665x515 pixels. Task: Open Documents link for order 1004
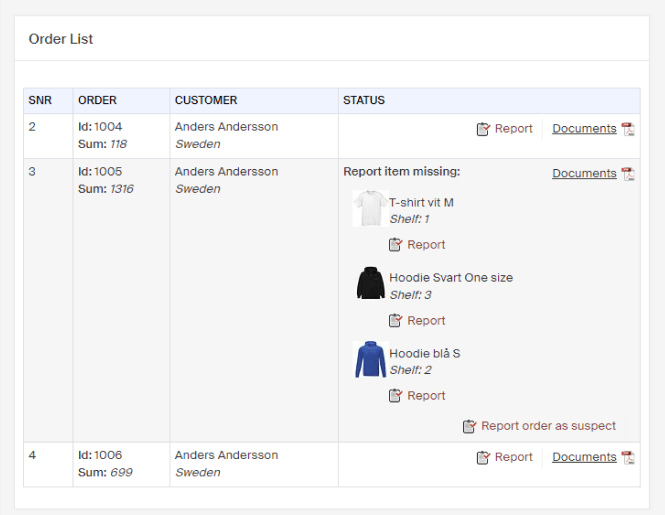click(x=584, y=129)
